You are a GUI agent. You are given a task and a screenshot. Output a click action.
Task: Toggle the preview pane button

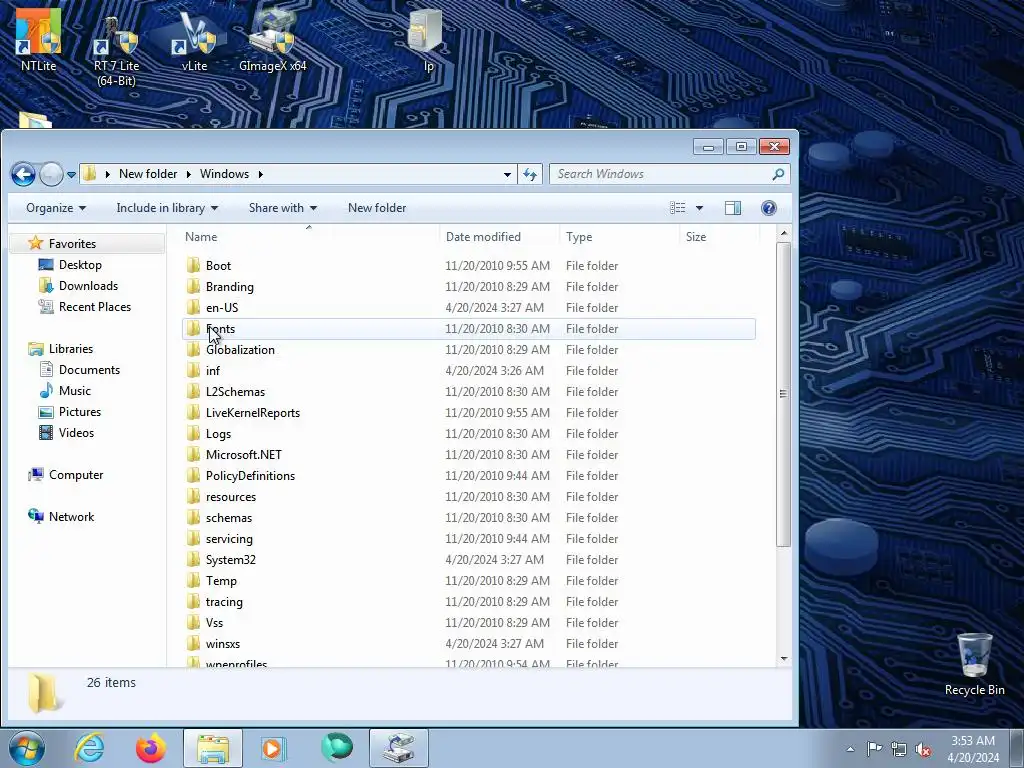733,208
